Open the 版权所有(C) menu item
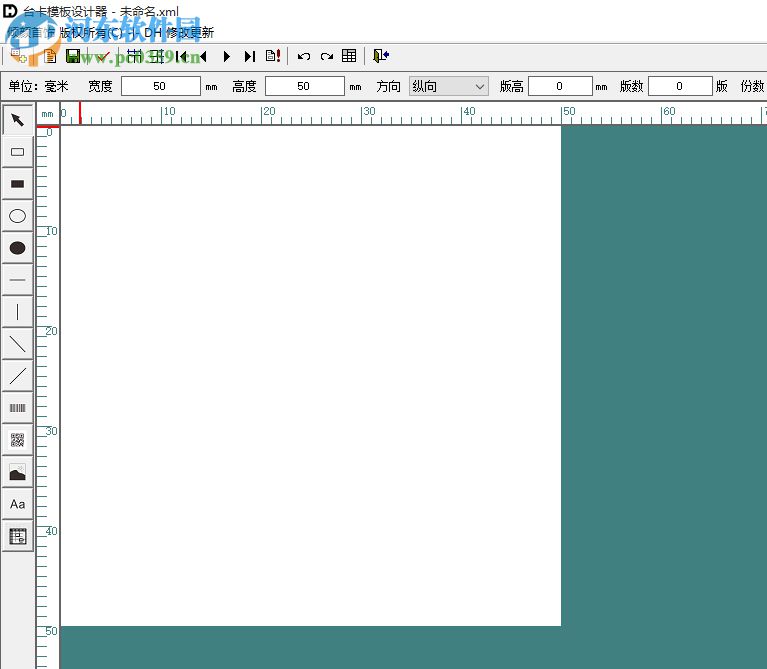The height and width of the screenshot is (669, 767). [x=91, y=33]
